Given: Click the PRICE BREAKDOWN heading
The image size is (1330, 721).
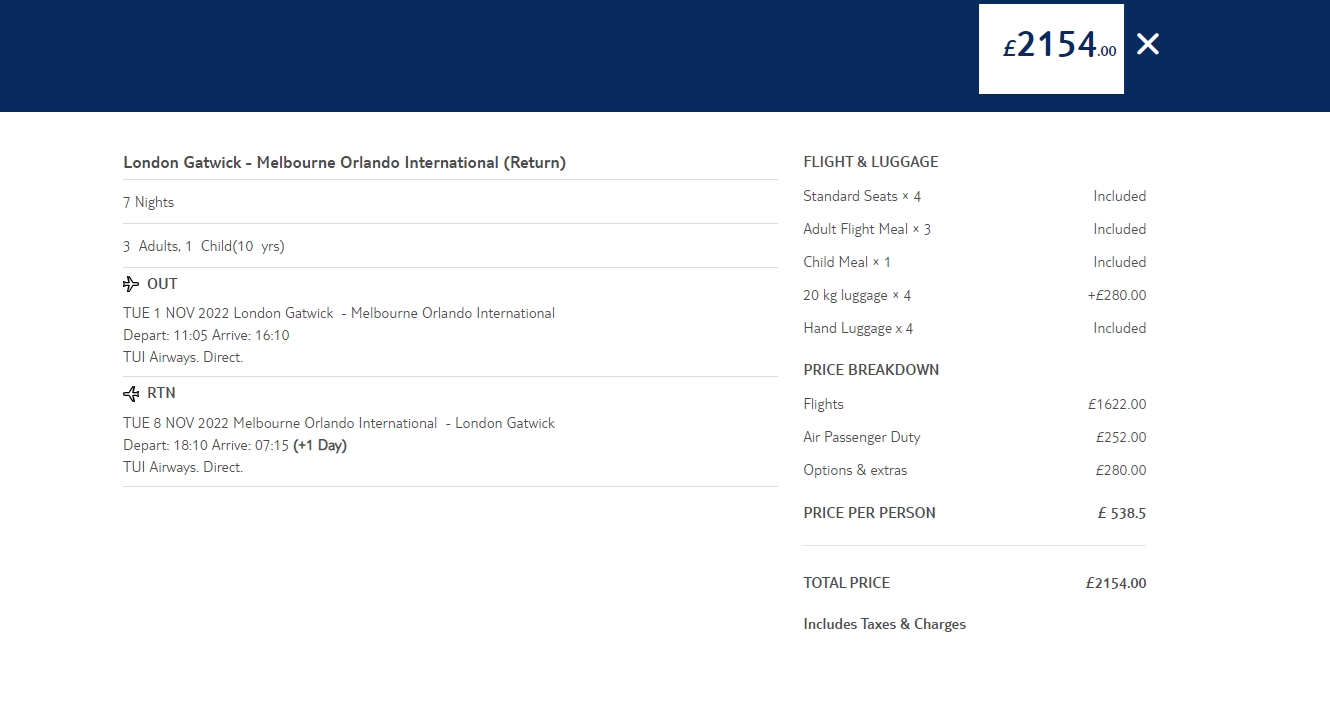Looking at the screenshot, I should pyautogui.click(x=871, y=370).
